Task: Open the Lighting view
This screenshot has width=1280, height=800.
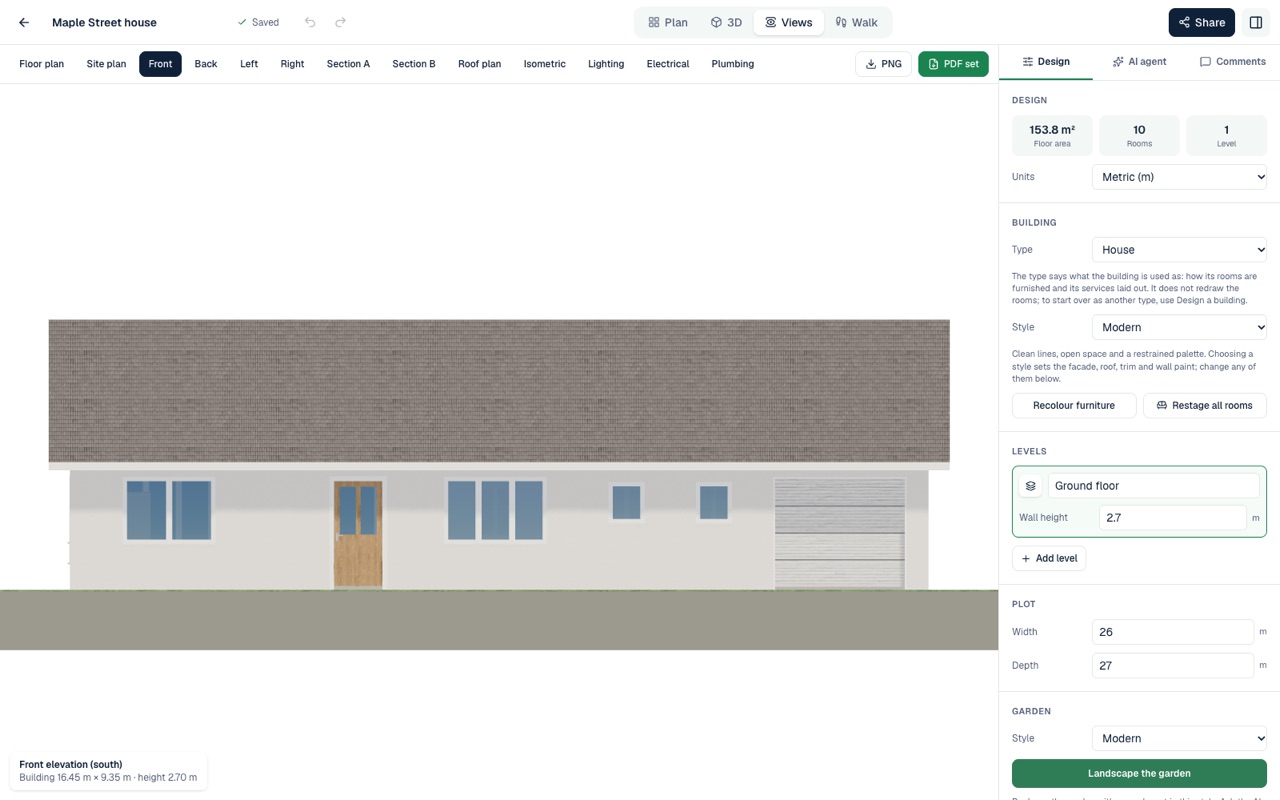Action: coord(606,64)
